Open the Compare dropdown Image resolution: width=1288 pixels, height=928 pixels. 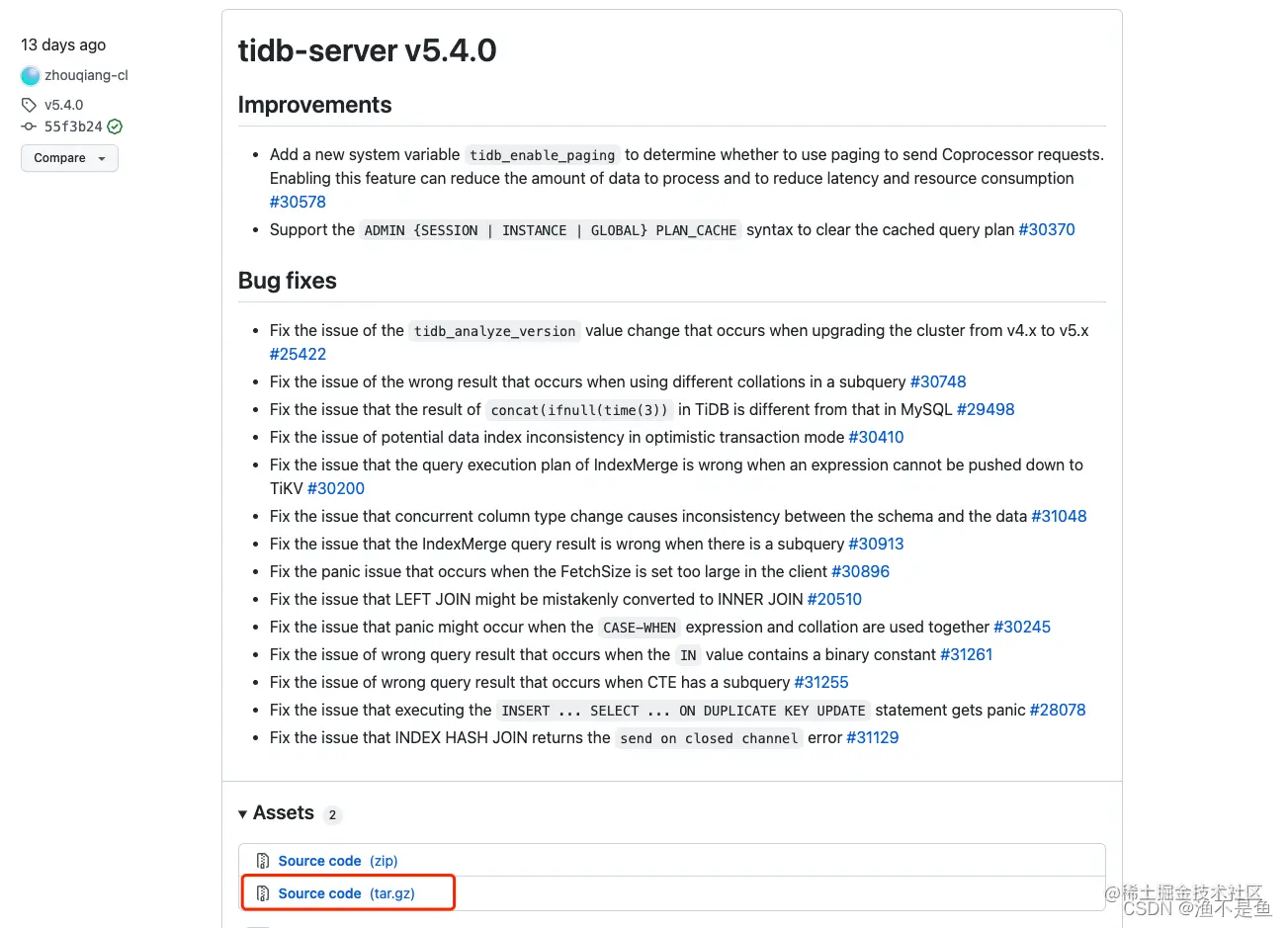(x=69, y=158)
